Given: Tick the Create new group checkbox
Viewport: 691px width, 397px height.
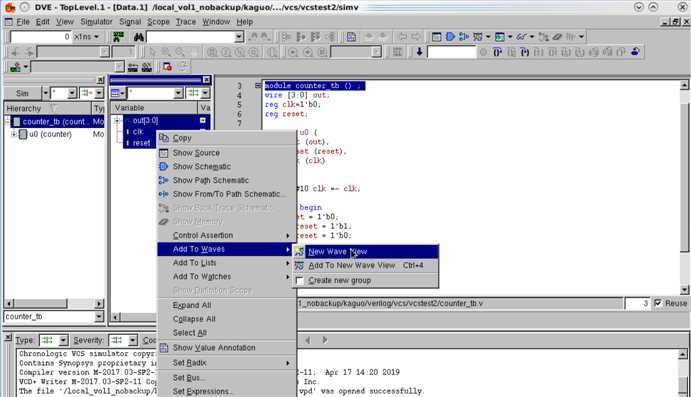Looking at the screenshot, I should 300,281.
